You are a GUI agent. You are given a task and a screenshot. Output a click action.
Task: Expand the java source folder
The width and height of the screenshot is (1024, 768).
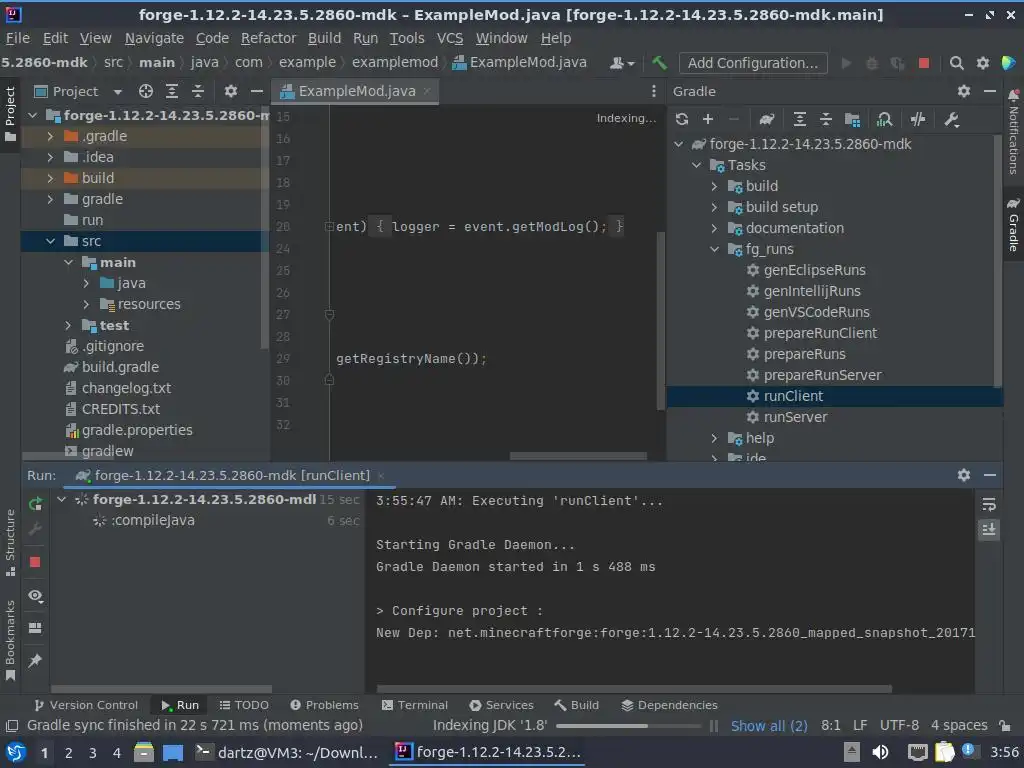[x=86, y=283]
